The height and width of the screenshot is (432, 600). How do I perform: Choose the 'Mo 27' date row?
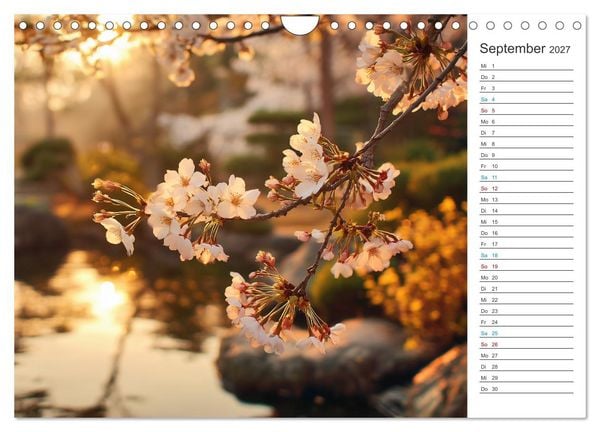tap(527, 355)
